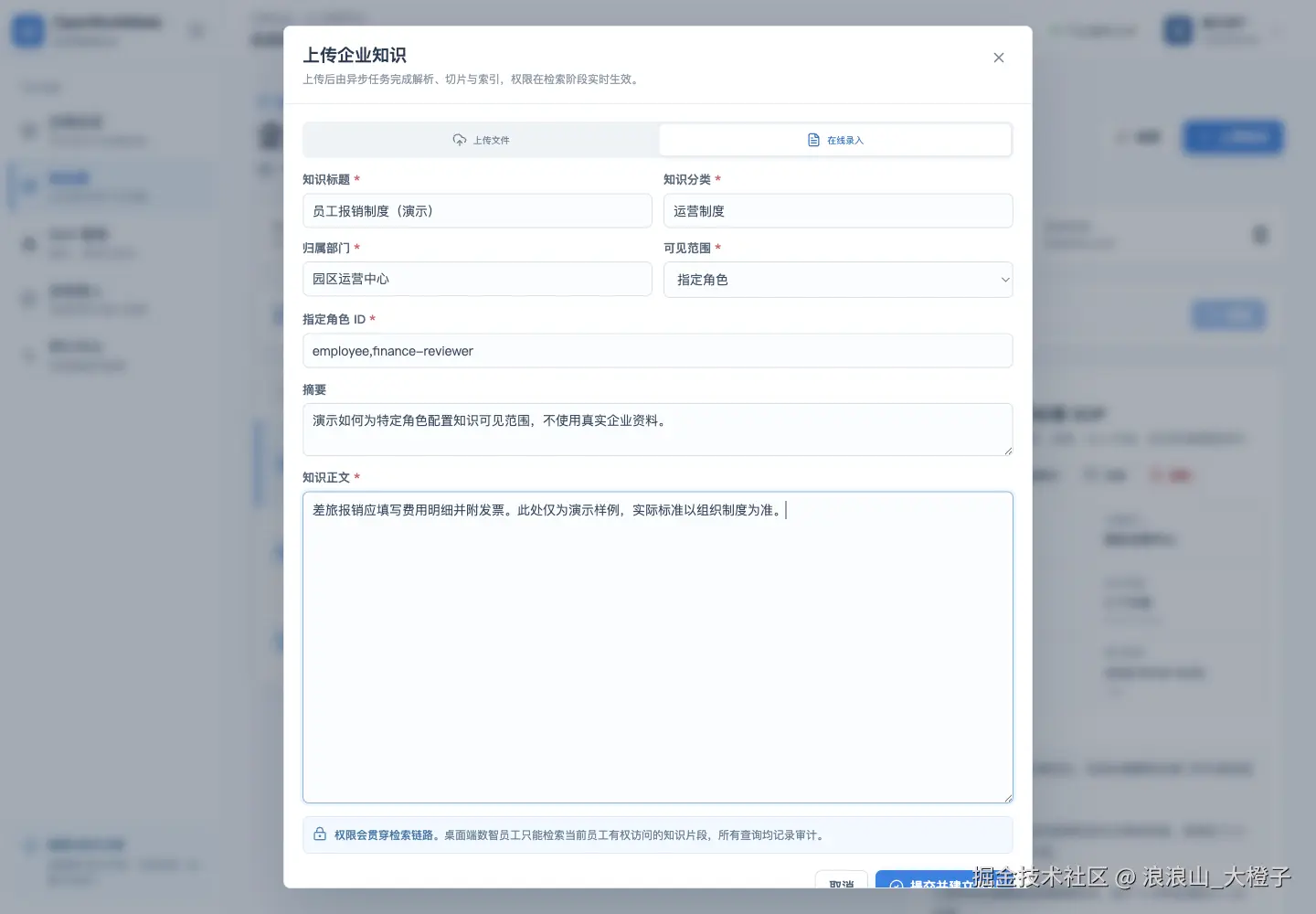
Task: Click the lock icon in the permission notice
Action: pyautogui.click(x=320, y=834)
